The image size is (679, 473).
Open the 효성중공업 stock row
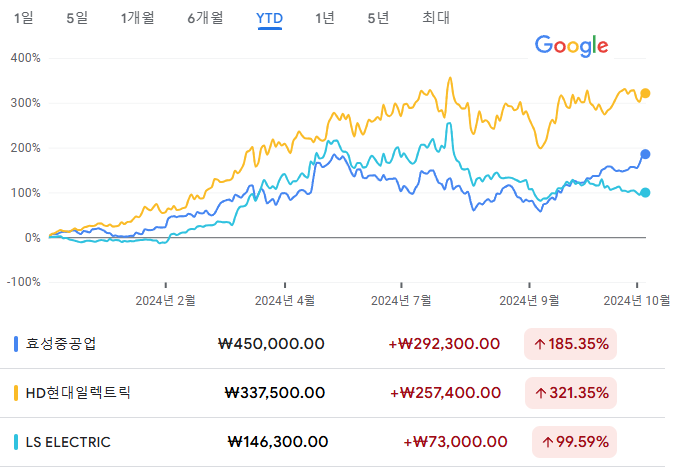pyautogui.click(x=332, y=344)
